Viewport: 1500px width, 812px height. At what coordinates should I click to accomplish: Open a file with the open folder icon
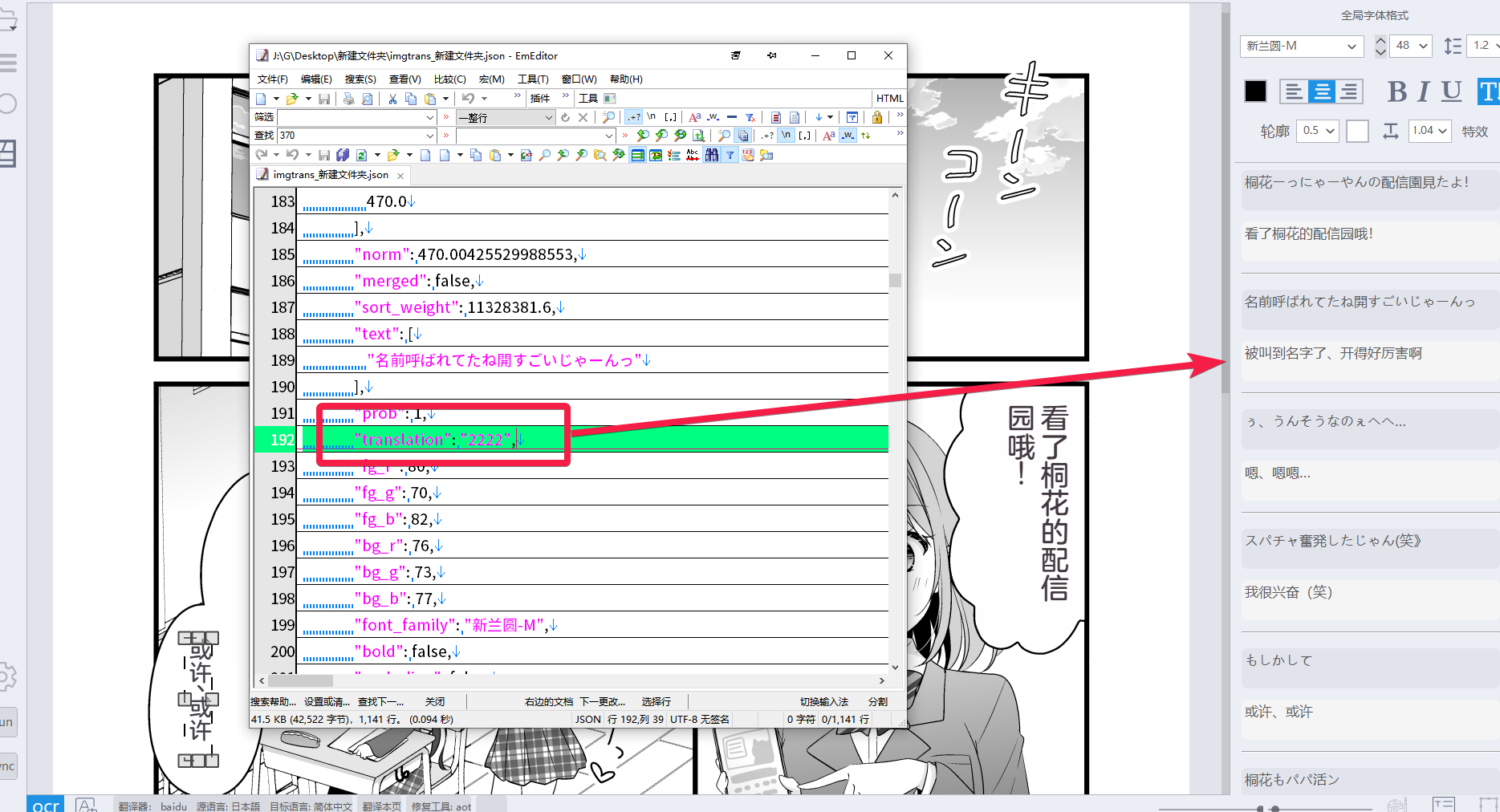tap(291, 98)
